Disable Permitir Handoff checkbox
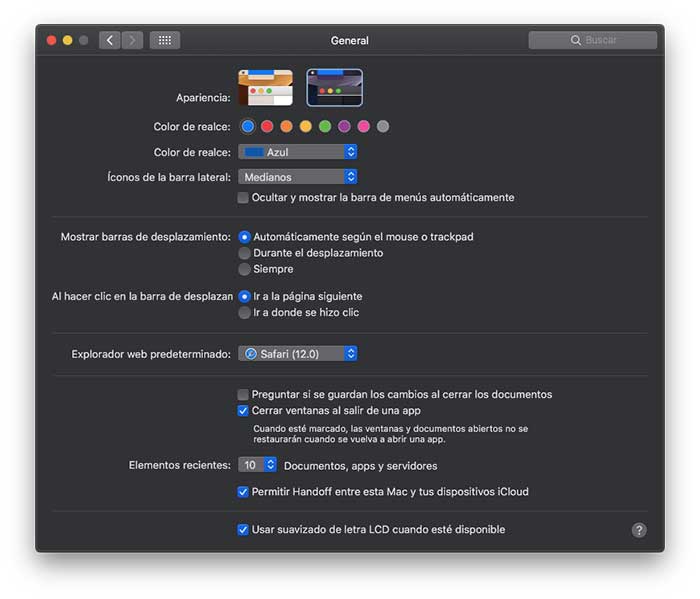The image size is (700, 599). coord(243,492)
